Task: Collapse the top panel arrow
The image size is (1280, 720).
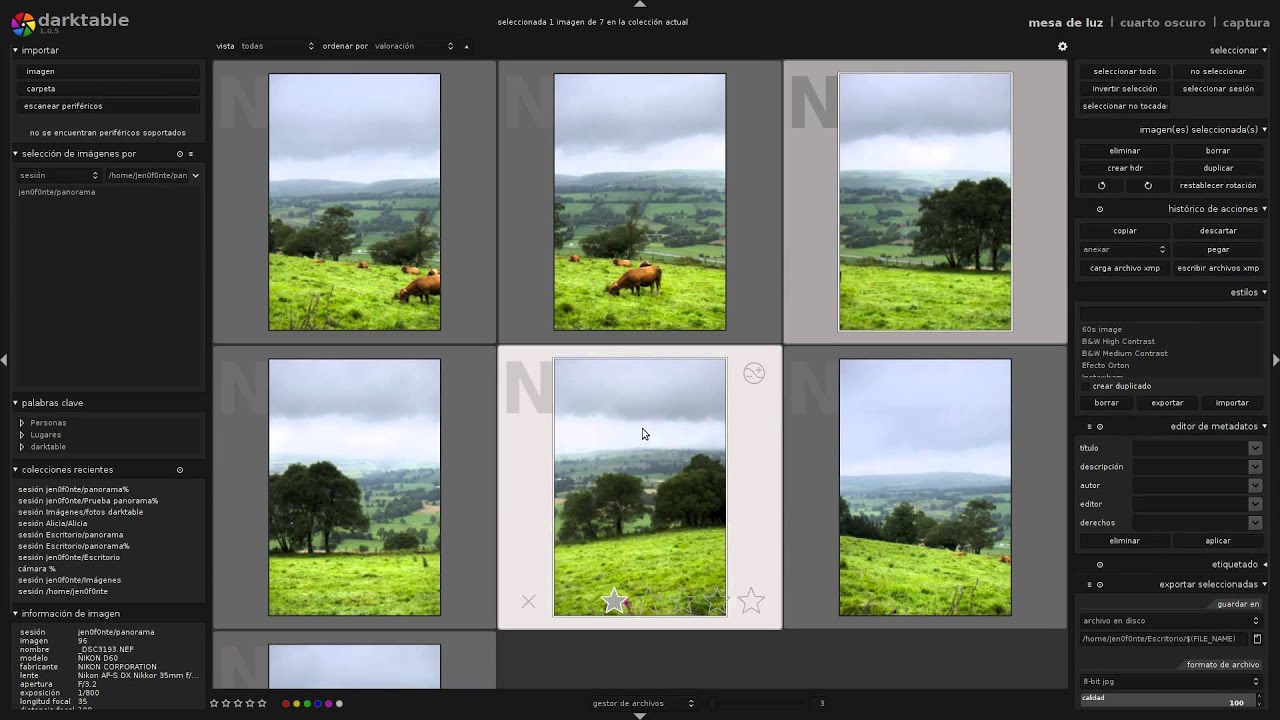Action: [640, 4]
